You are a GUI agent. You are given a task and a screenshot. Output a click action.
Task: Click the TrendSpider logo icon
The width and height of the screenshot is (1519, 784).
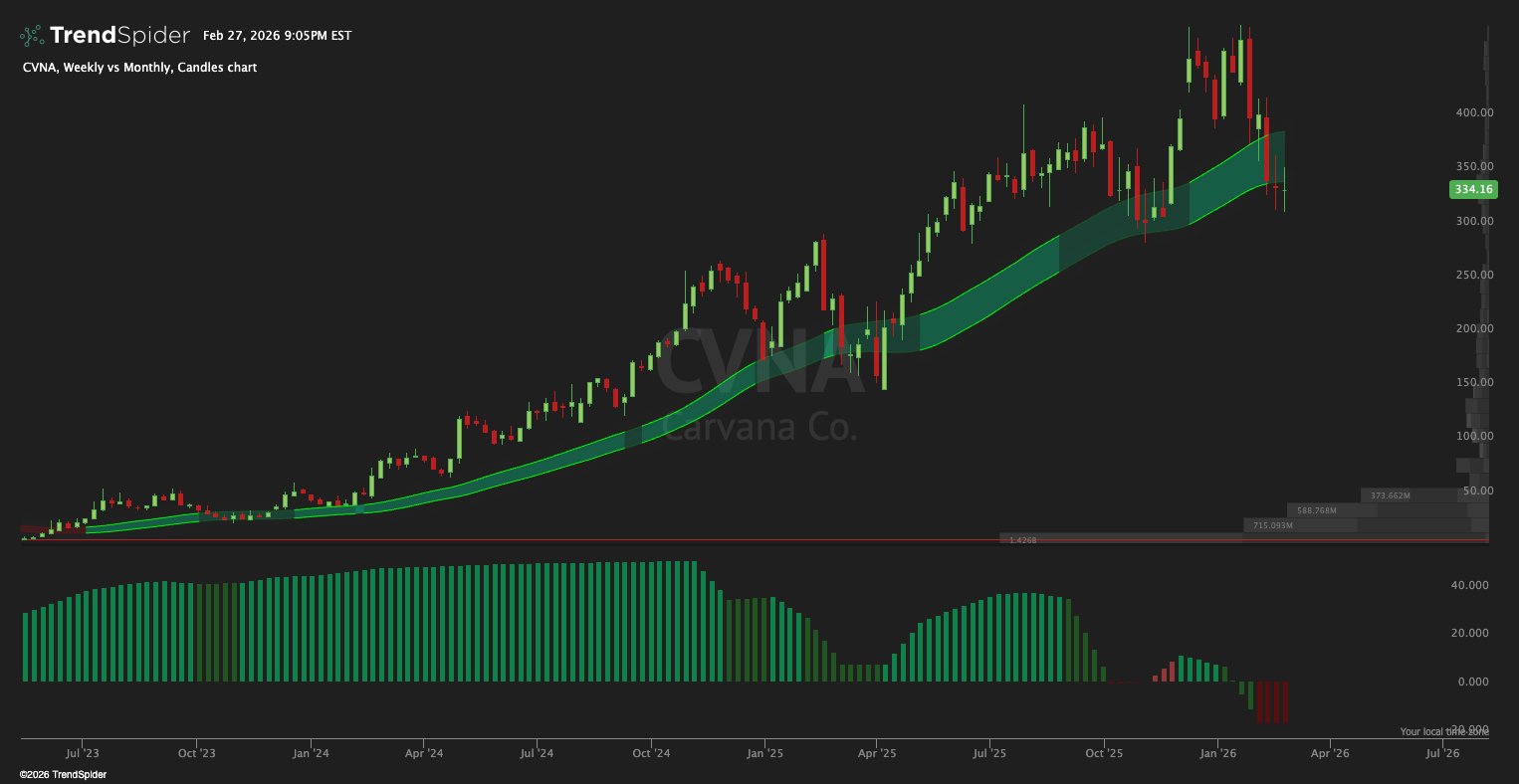[32, 36]
